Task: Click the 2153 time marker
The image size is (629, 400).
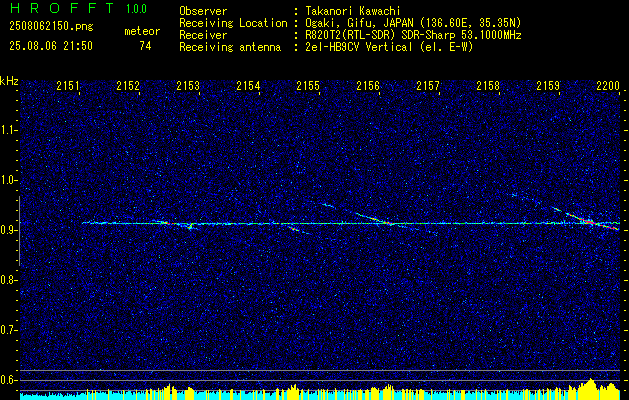Action: tap(188, 86)
